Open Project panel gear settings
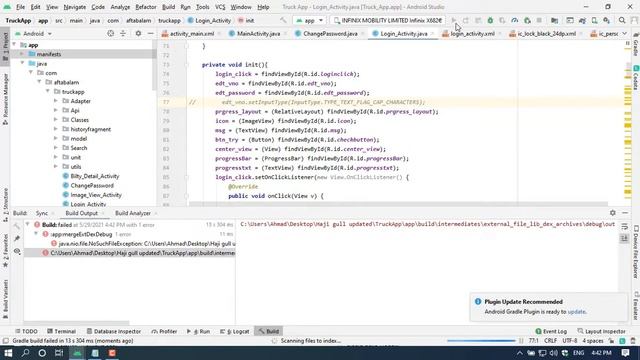The height and width of the screenshot is (360, 640). pyautogui.click(x=138, y=33)
